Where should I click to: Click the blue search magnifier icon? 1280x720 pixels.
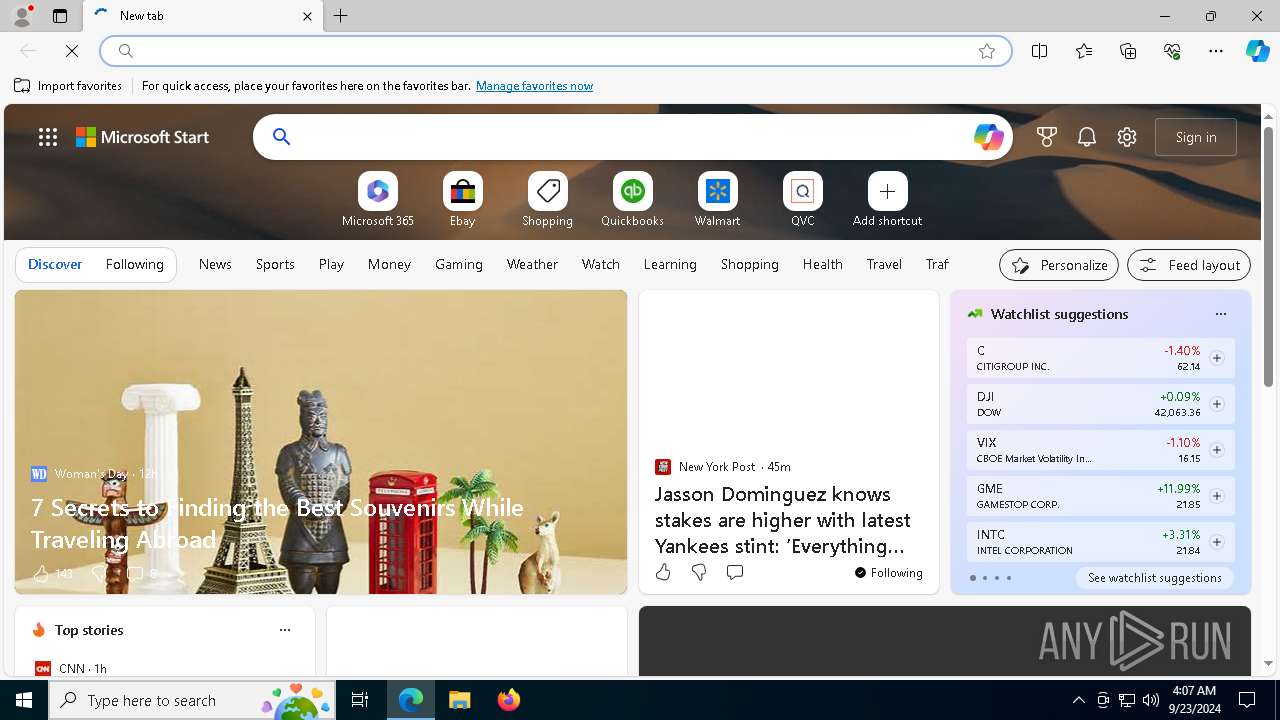281,137
